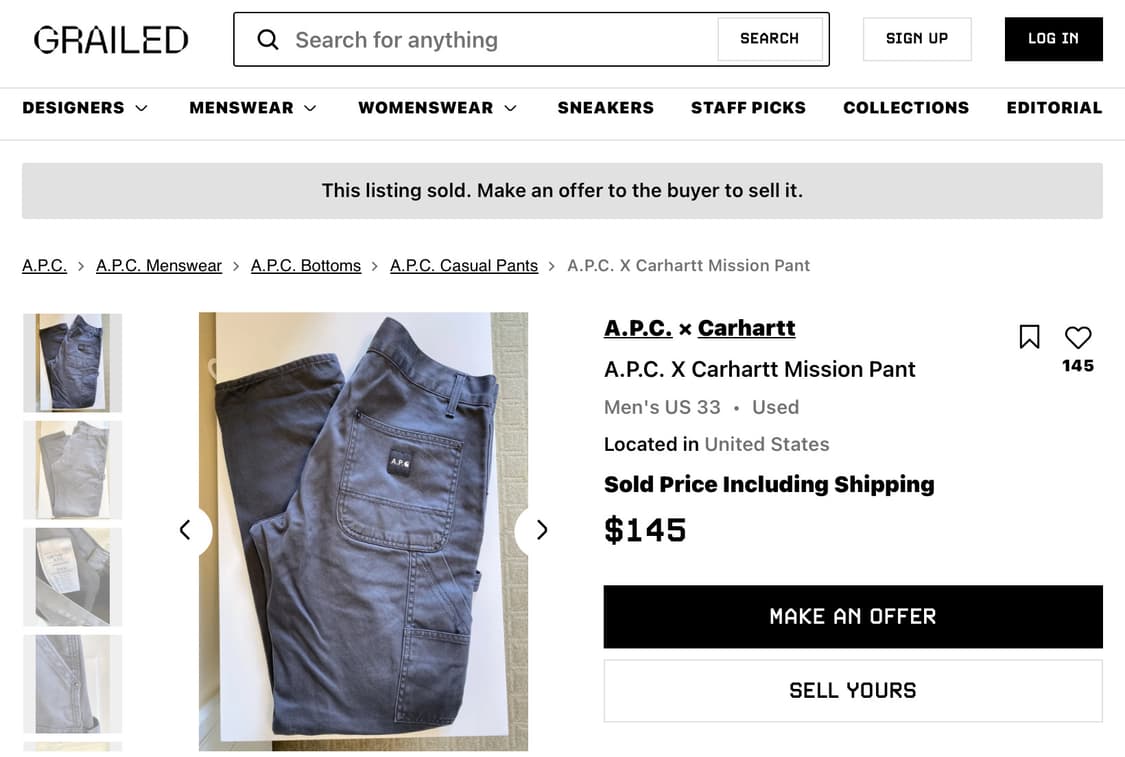Open the Sneakers menu item

[x=606, y=108]
